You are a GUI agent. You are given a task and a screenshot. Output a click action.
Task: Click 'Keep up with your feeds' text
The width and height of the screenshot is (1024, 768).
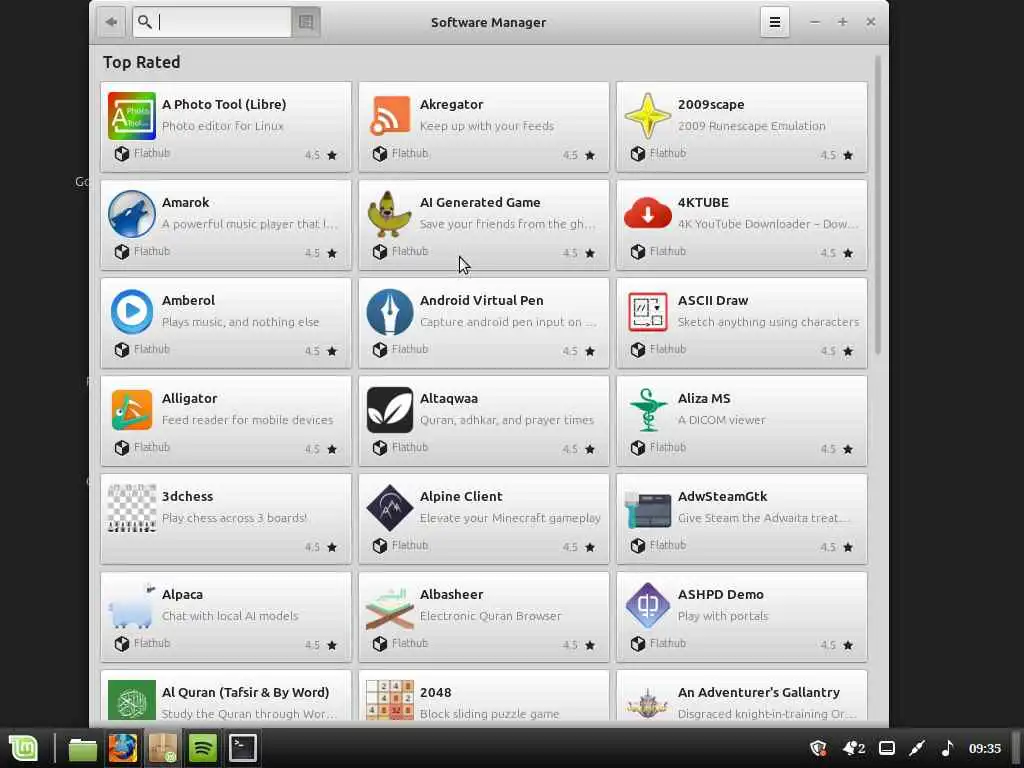[x=487, y=126]
